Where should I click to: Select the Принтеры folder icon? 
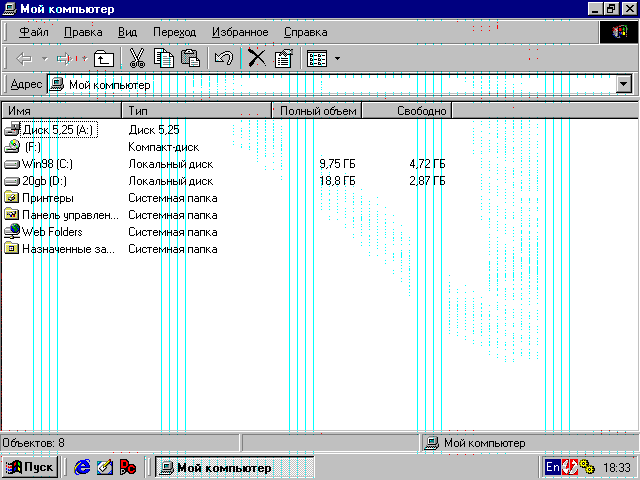point(11,198)
